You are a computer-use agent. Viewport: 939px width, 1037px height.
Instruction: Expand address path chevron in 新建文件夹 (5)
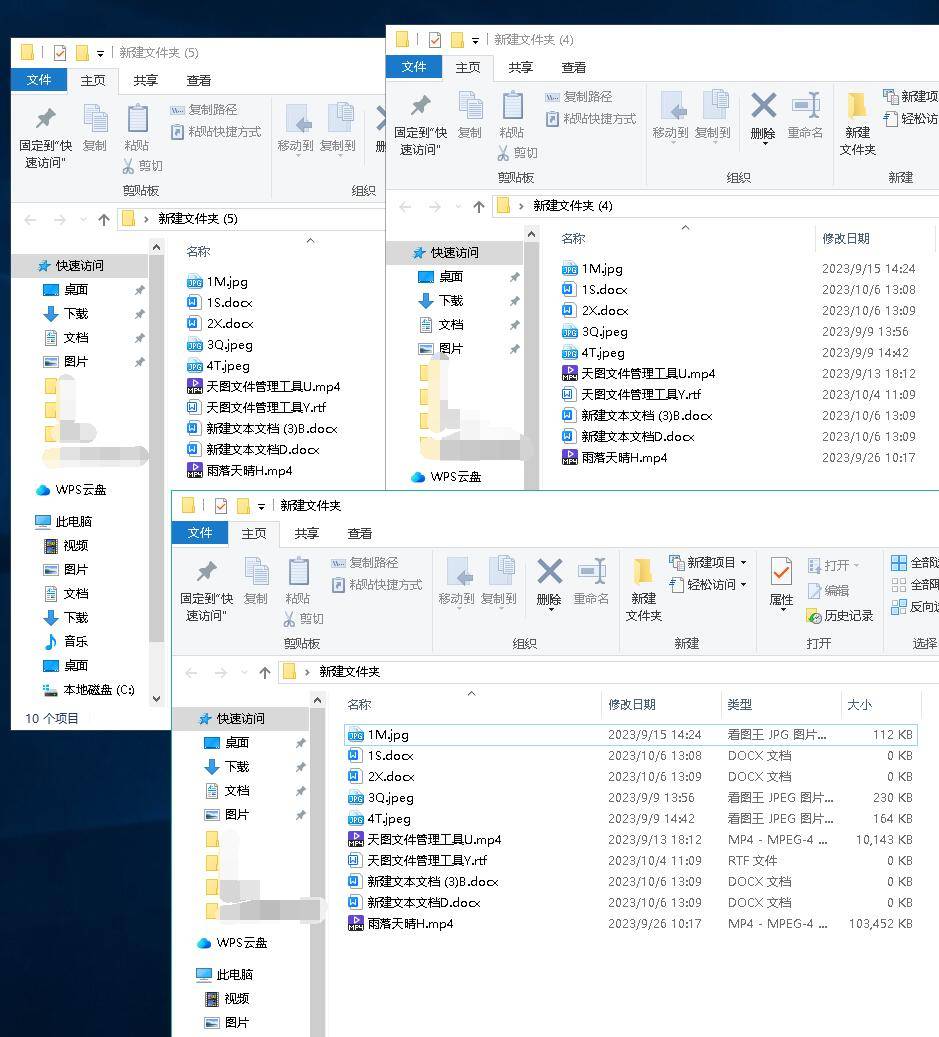[x=146, y=220]
